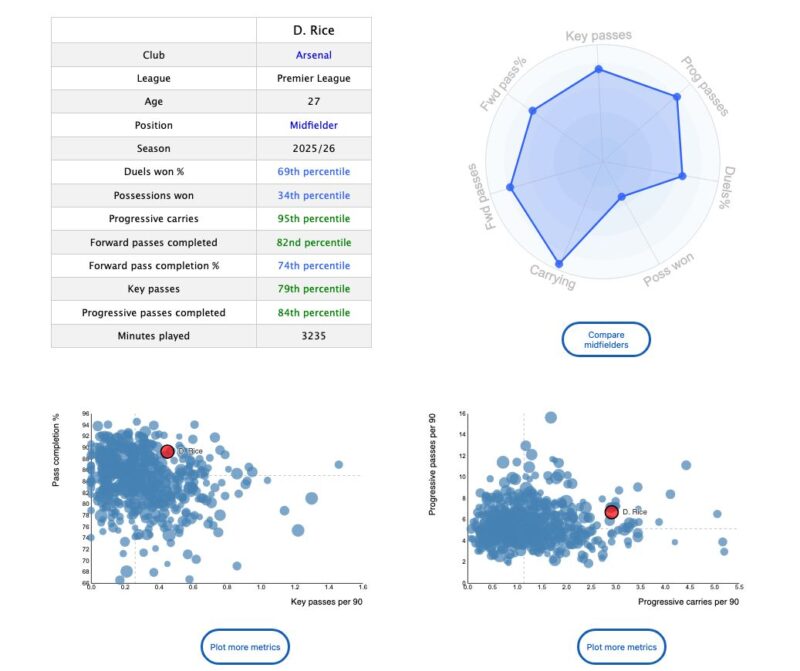Open the 95th percentile Progressive carries value

(313, 219)
